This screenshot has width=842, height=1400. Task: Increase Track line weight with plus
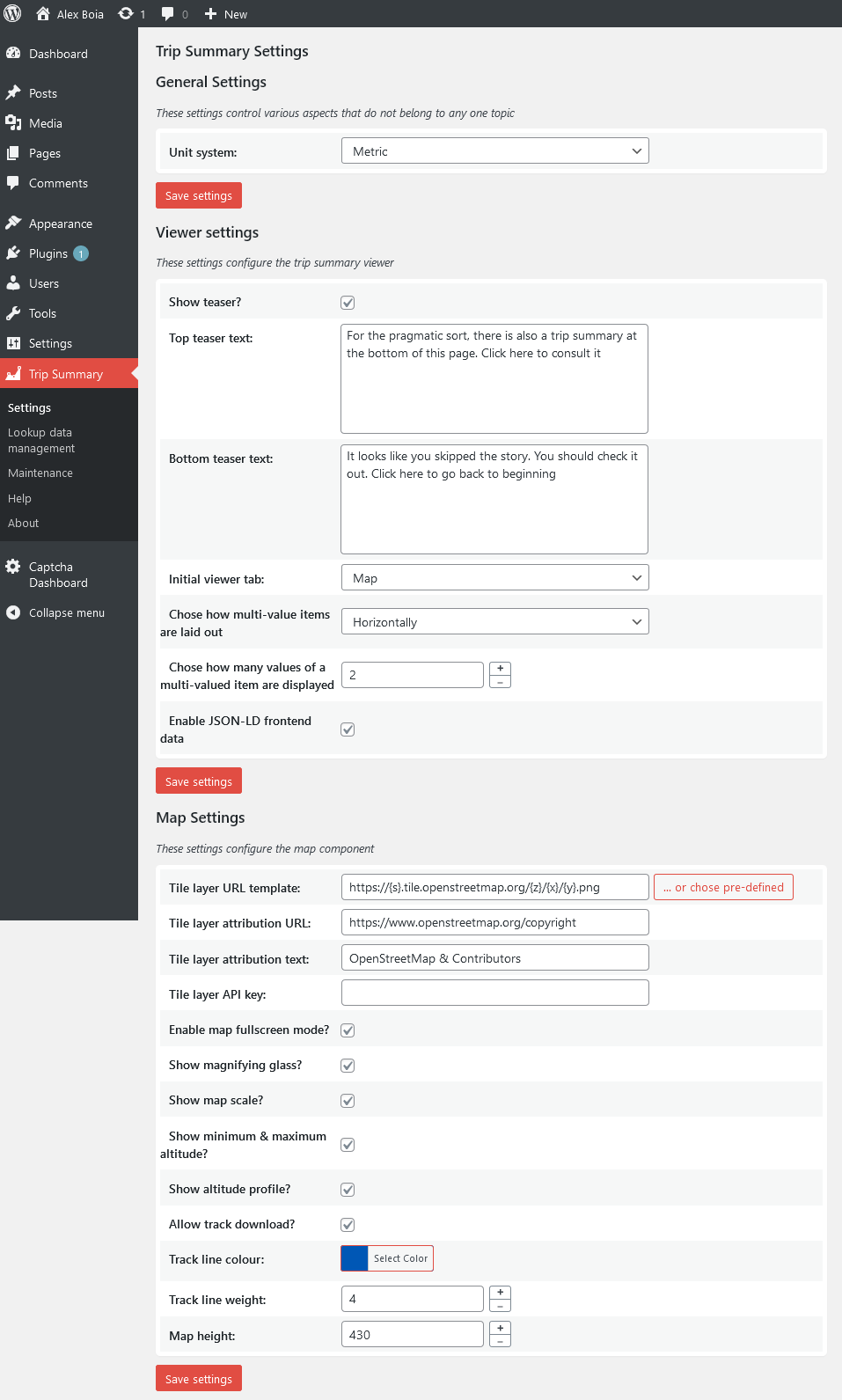(x=500, y=1293)
